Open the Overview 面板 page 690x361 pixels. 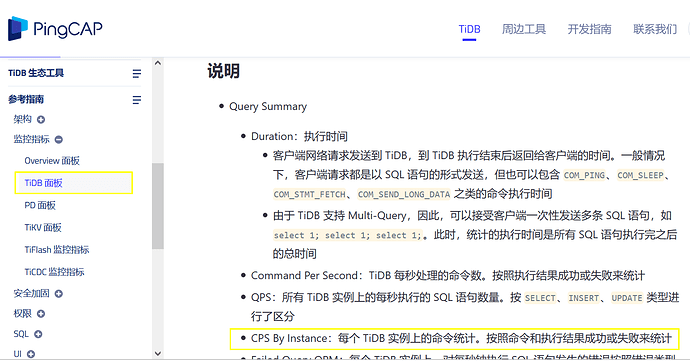52,161
